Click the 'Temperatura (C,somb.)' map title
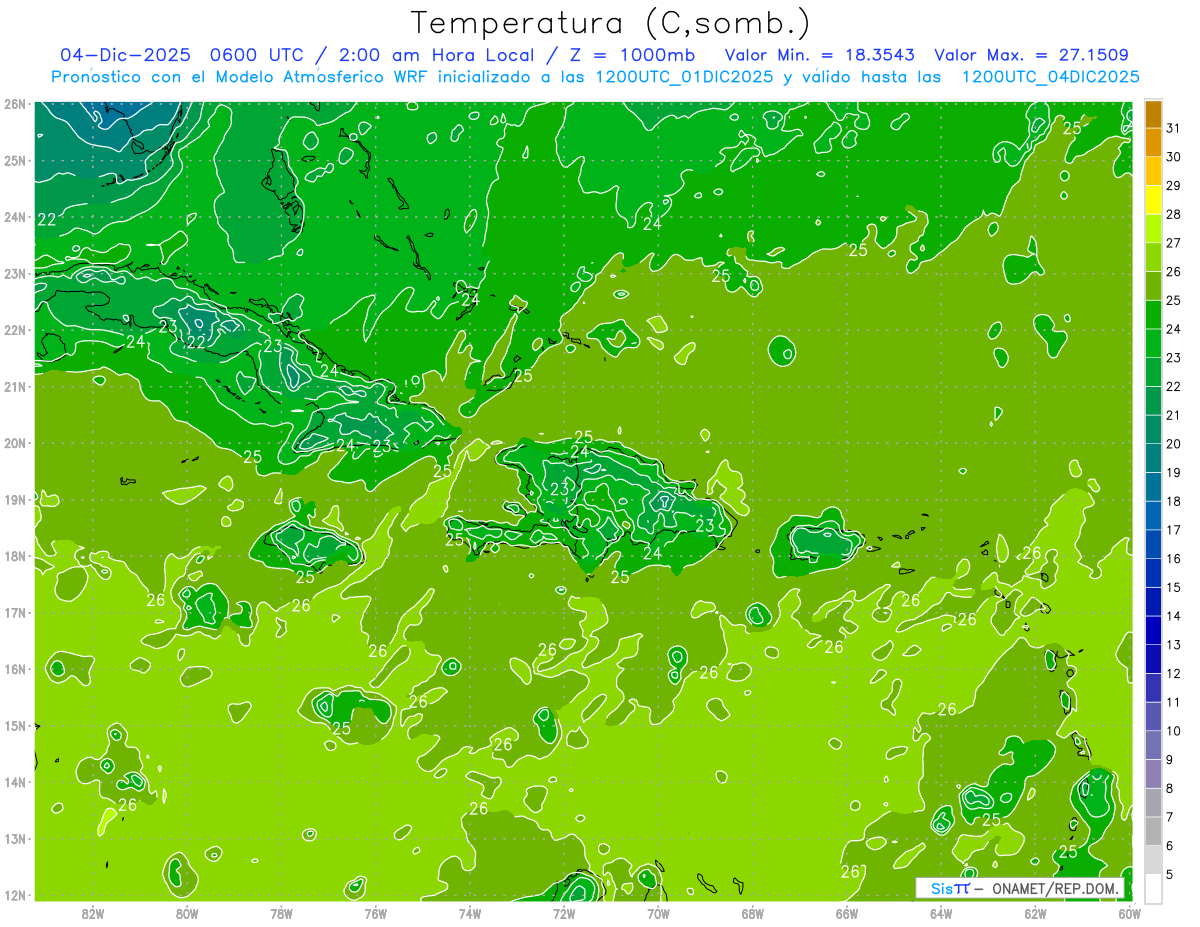The image size is (1200, 927). (610, 23)
